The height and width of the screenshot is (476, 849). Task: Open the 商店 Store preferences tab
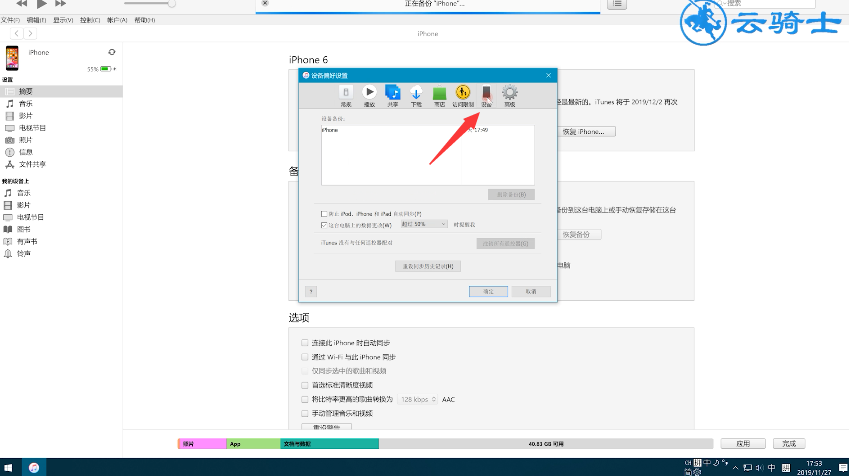point(439,96)
